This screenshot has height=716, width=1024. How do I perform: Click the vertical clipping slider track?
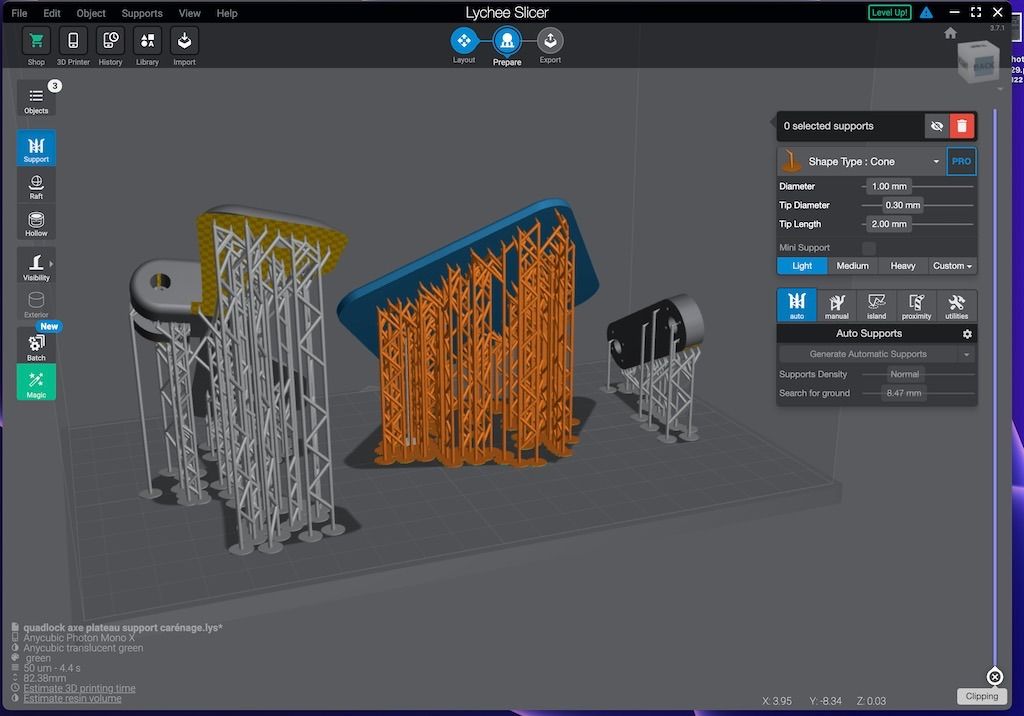point(995,389)
